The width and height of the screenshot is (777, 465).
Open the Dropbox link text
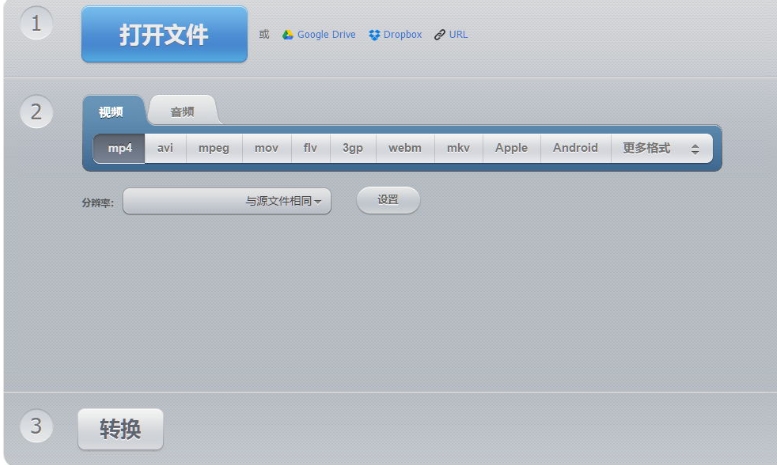tap(402, 35)
